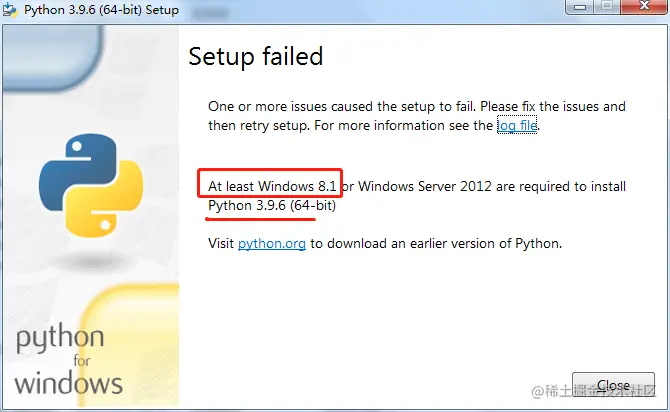Click the disabled maximize button
Viewport: 670px width, 412px height.
coord(607,6)
